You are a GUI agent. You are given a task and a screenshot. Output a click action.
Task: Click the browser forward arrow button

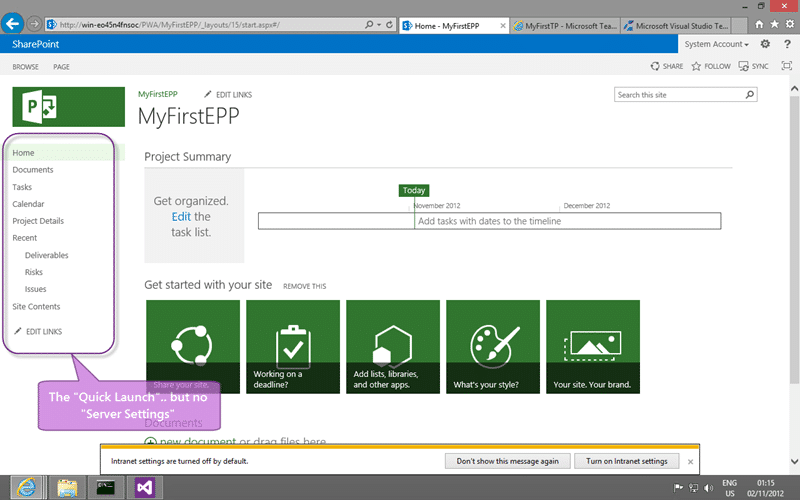pos(34,23)
